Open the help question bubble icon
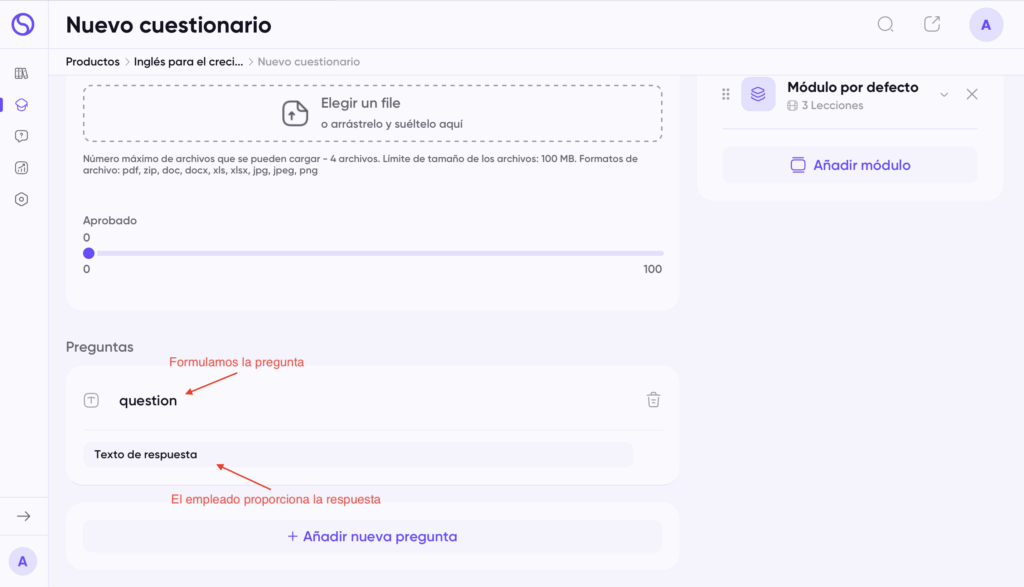Screen dimensions: 1024x587 [x=22, y=136]
